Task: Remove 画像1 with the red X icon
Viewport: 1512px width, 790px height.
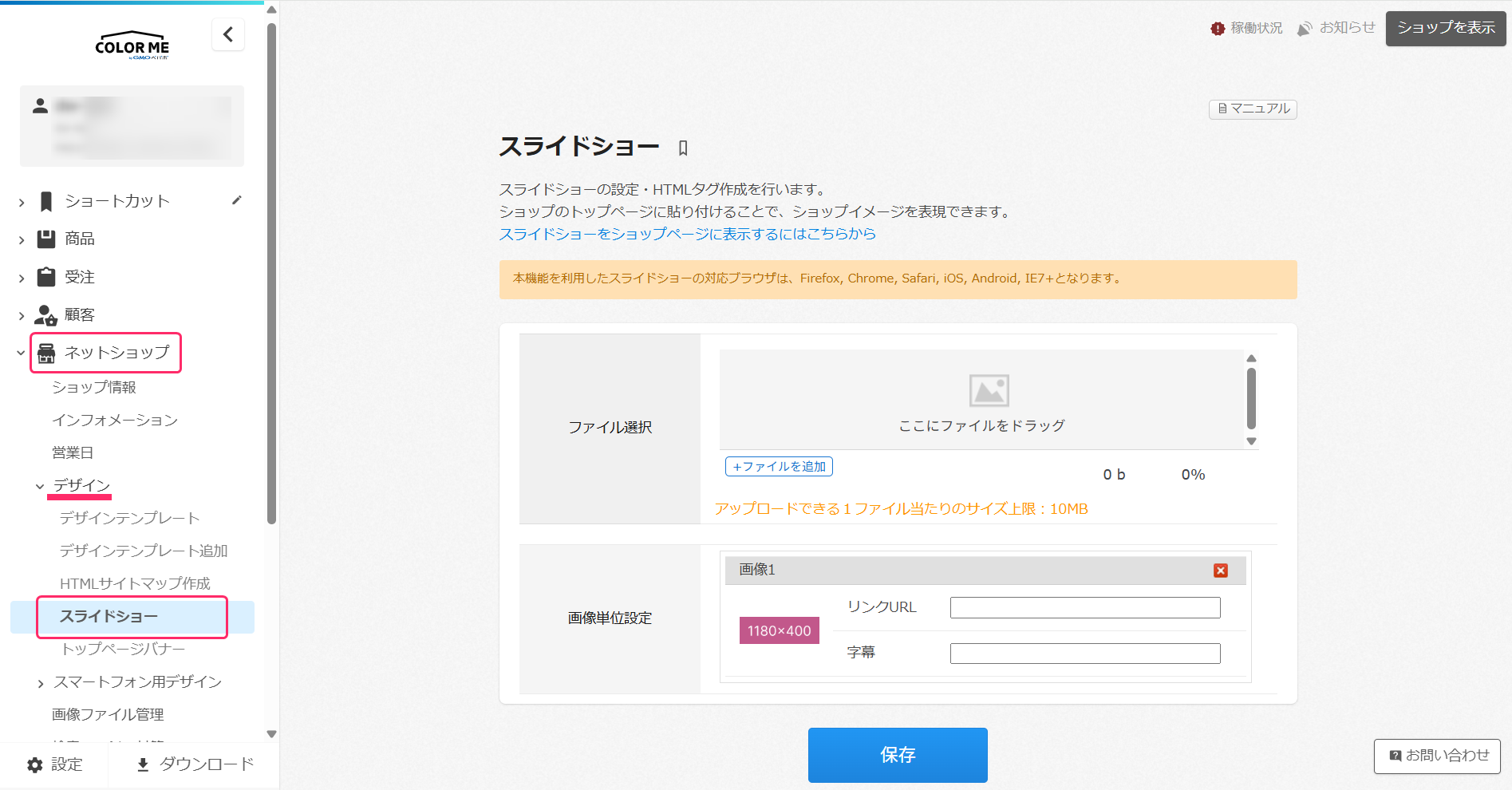Action: coord(1220,570)
